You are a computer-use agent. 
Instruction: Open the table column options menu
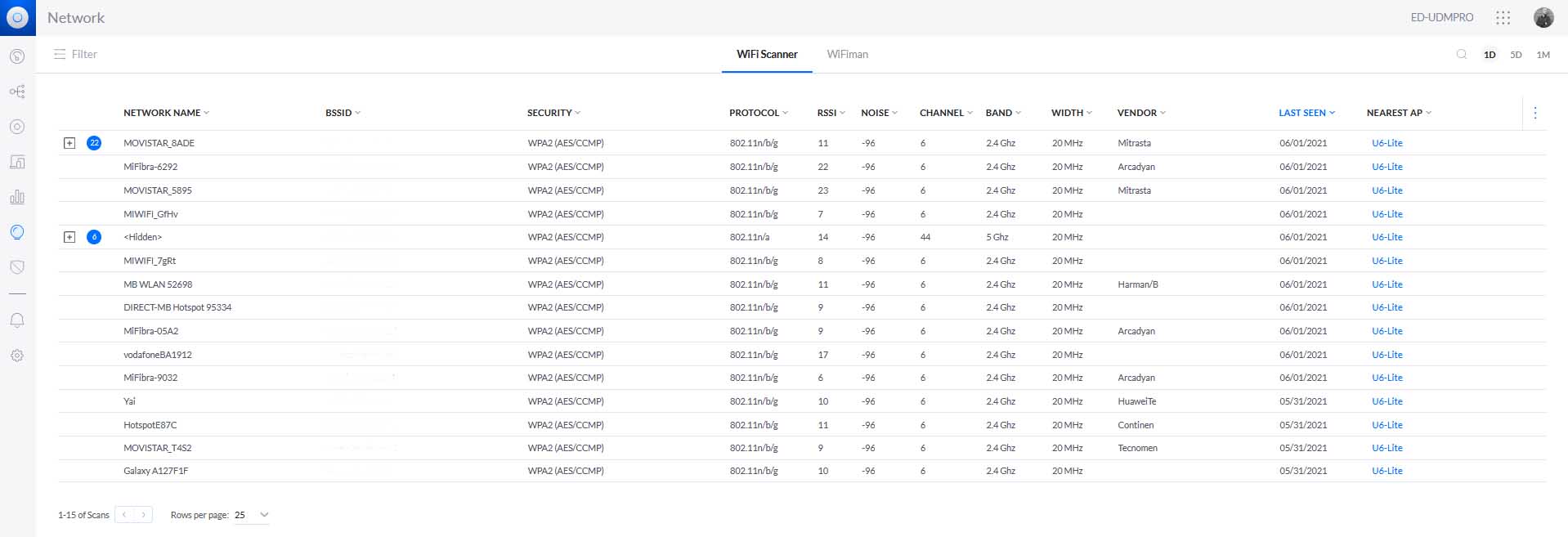[1534, 113]
